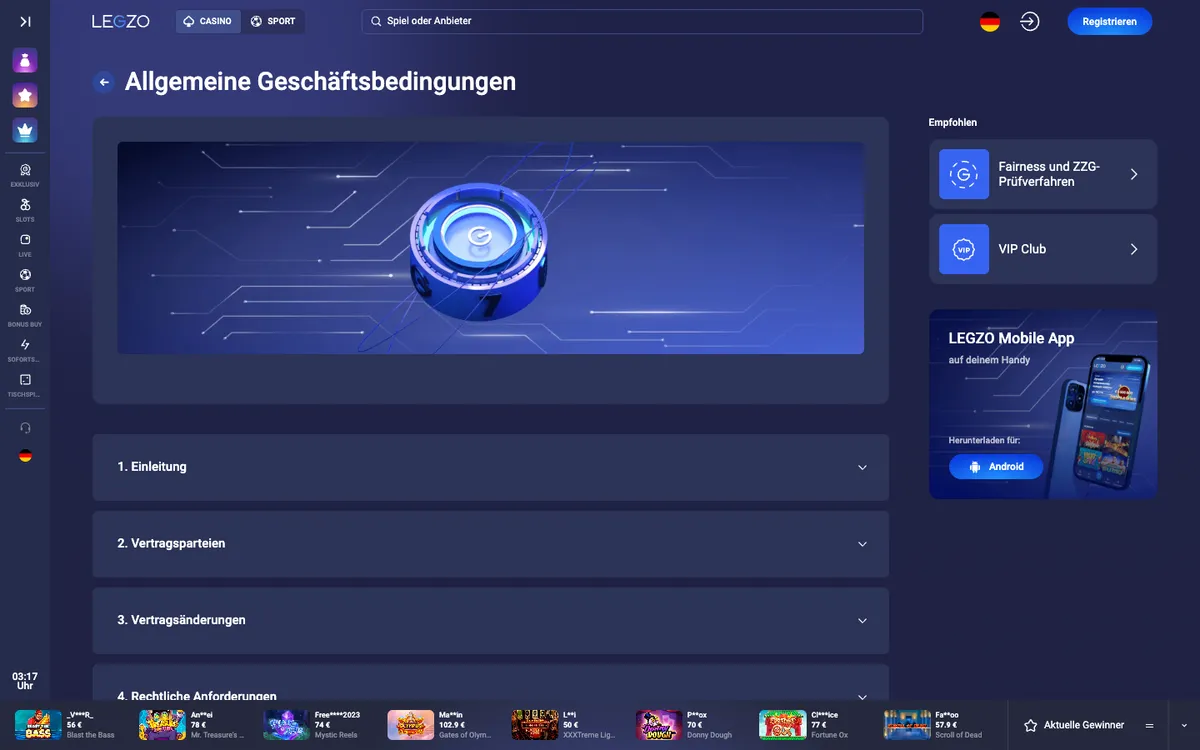The image size is (1200, 750).
Task: Click the search magnifier icon
Action: click(376, 21)
